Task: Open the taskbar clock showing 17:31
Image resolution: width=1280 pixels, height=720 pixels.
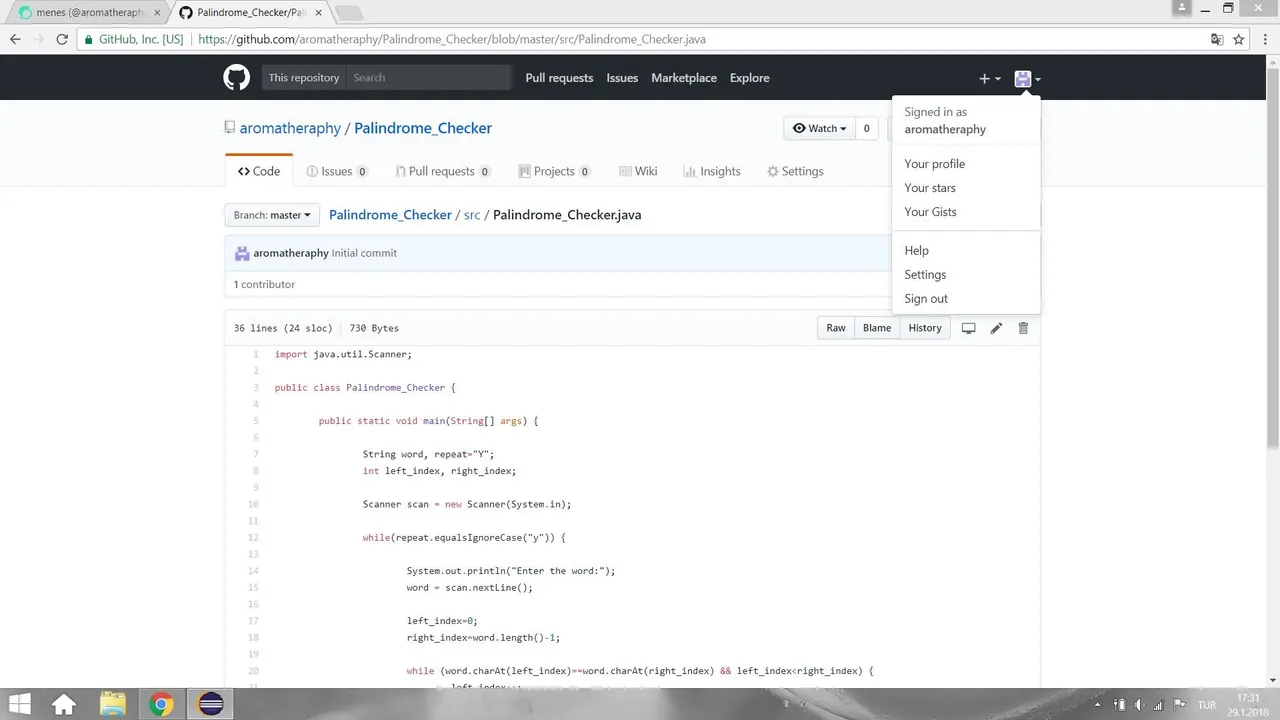Action: tap(1248, 704)
